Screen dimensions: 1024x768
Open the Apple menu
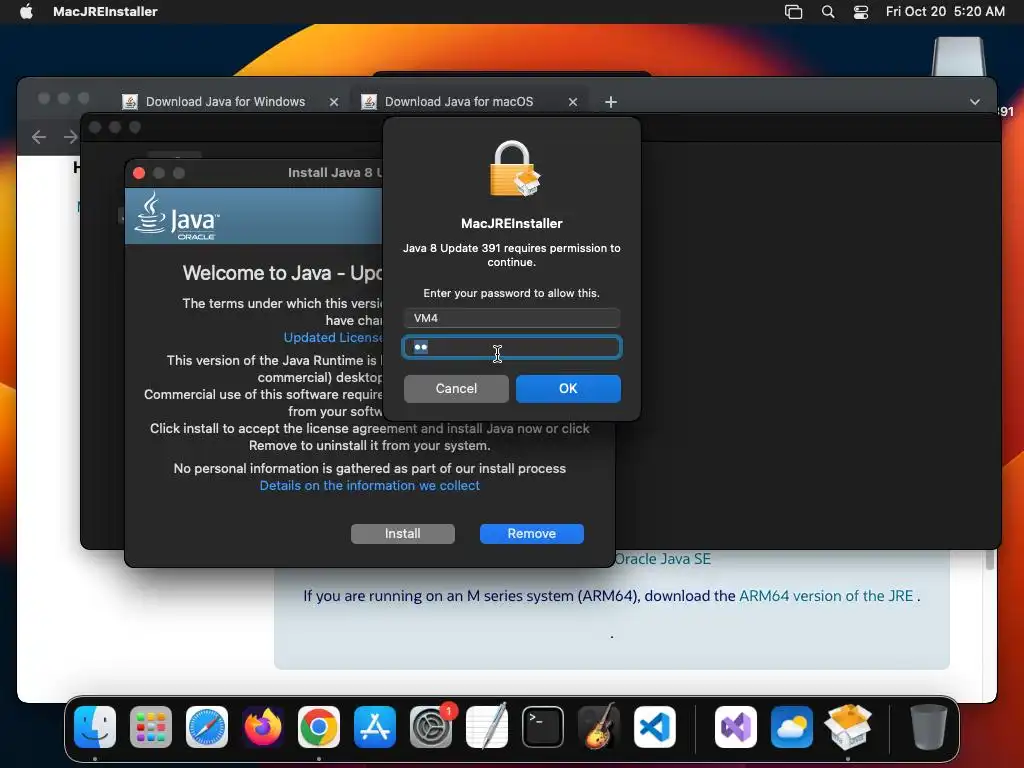point(26,11)
